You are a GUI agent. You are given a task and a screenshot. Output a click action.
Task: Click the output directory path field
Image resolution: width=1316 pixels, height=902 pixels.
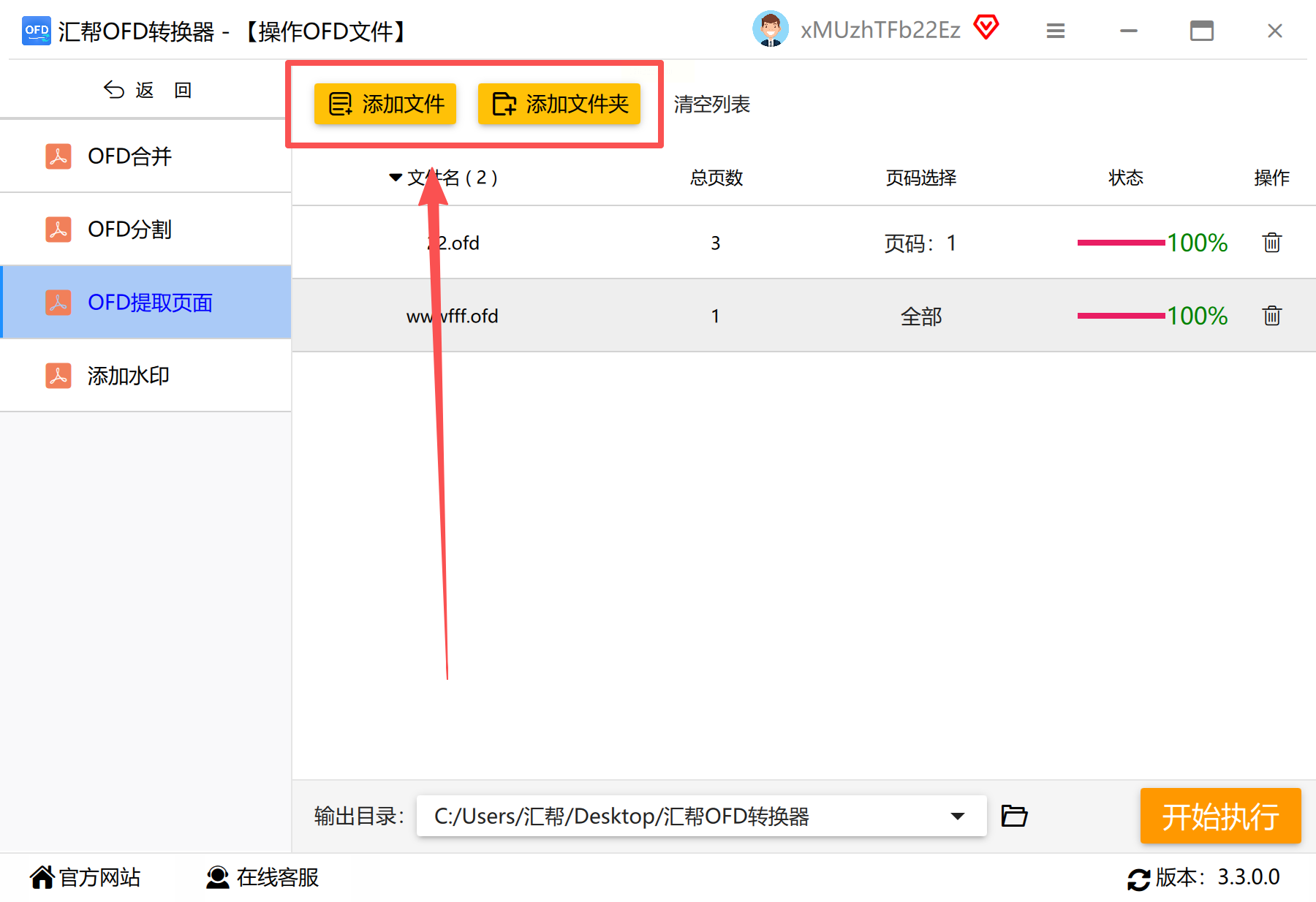(x=701, y=816)
